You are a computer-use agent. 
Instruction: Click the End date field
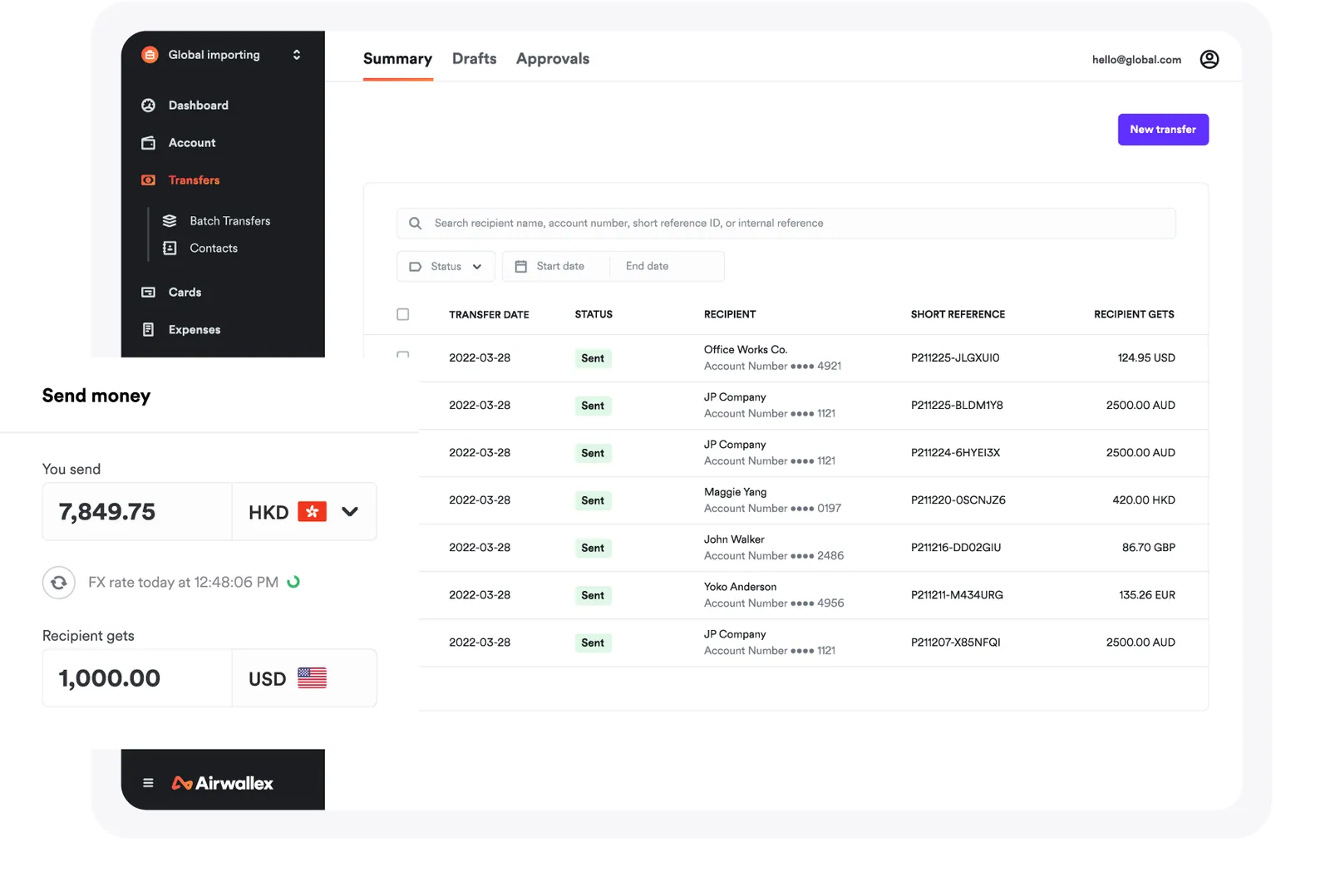(x=667, y=267)
